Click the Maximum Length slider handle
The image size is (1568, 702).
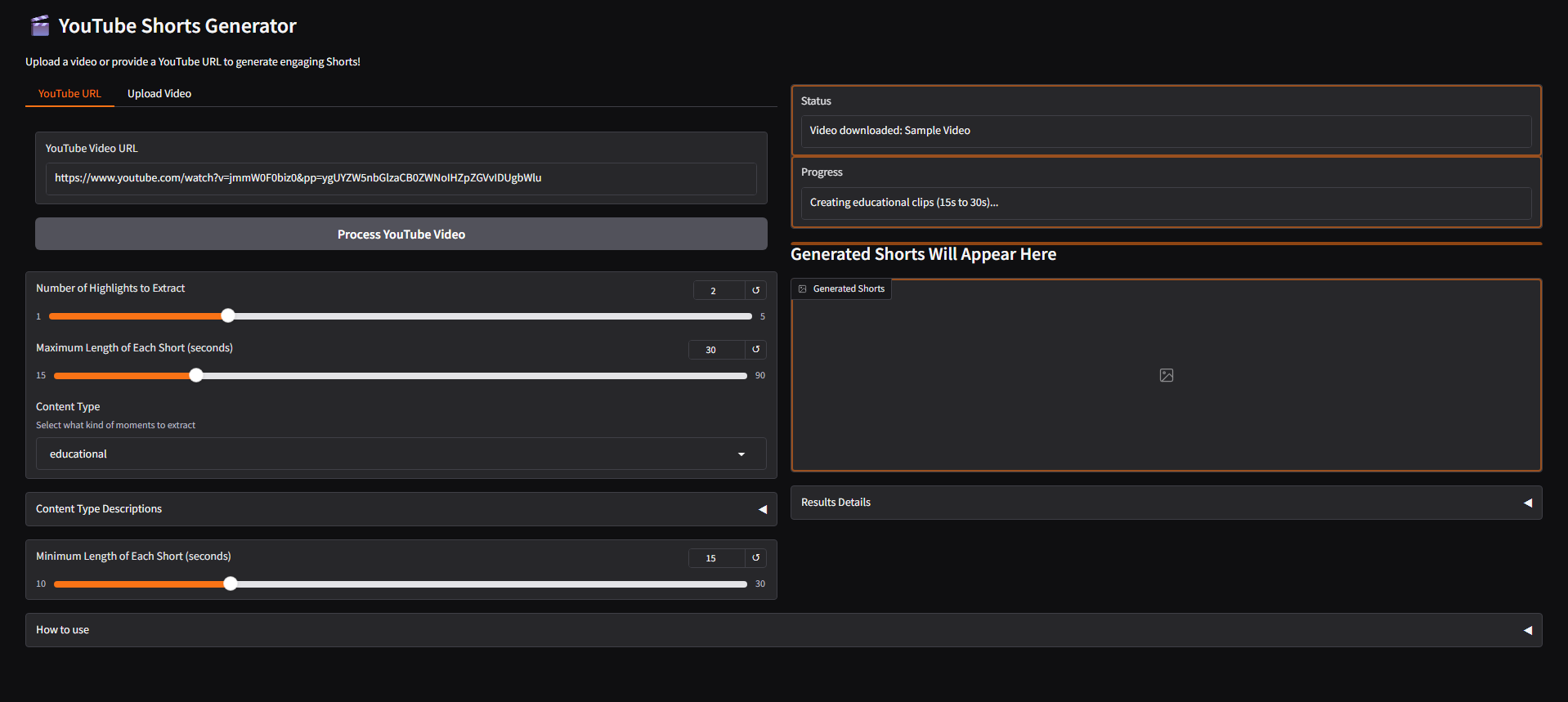196,376
